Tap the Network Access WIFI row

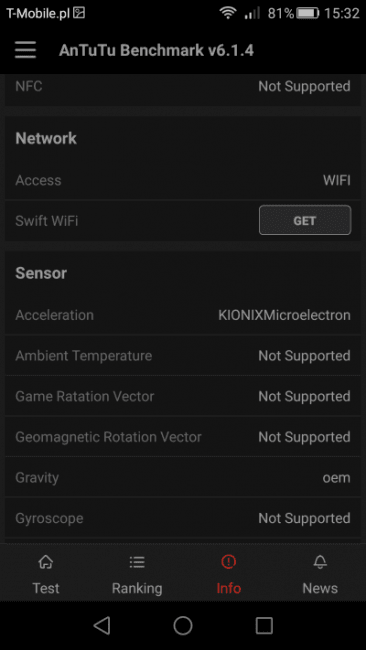(183, 180)
